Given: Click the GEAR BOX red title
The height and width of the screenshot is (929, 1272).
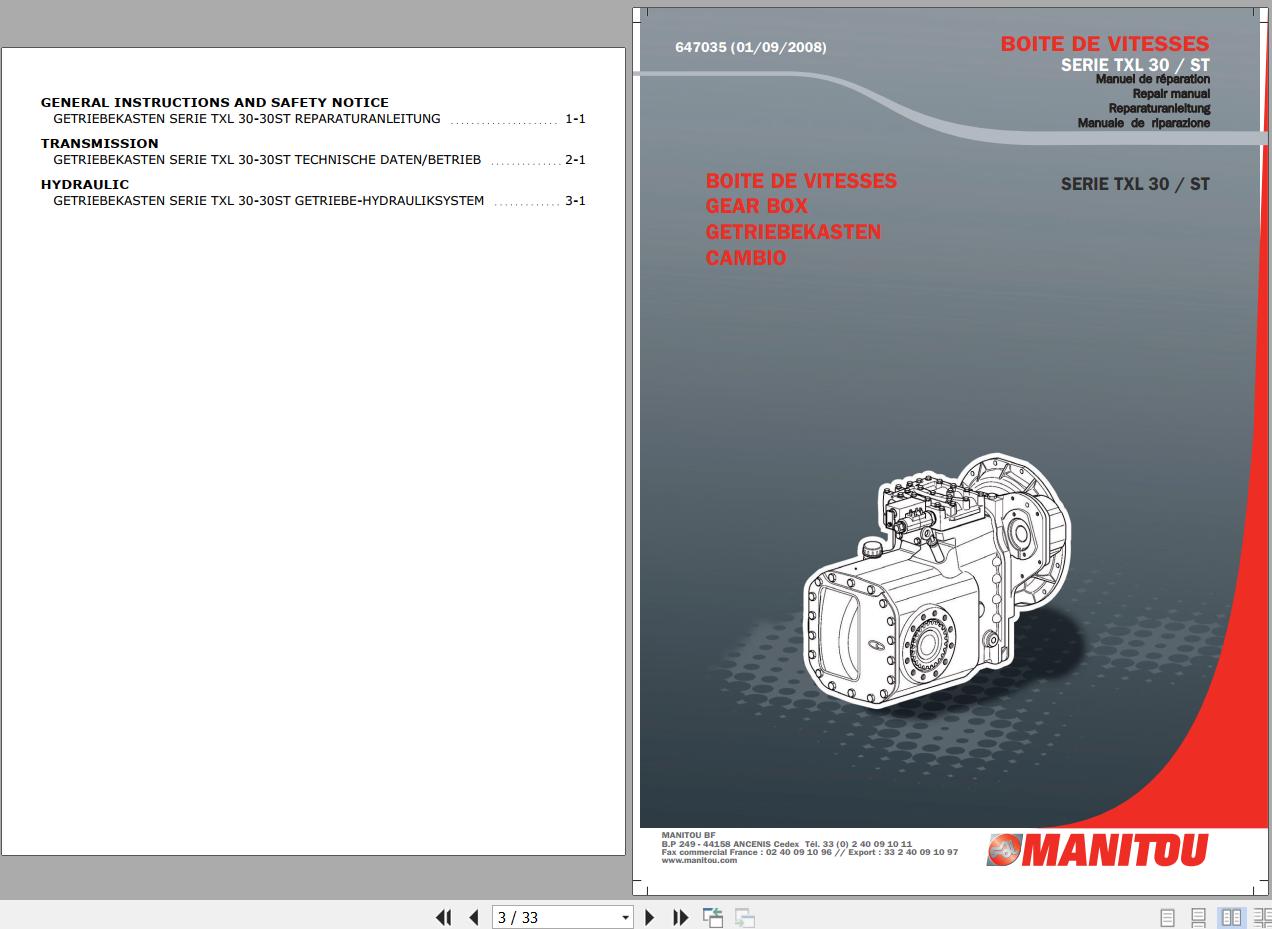Looking at the screenshot, I should click(757, 206).
